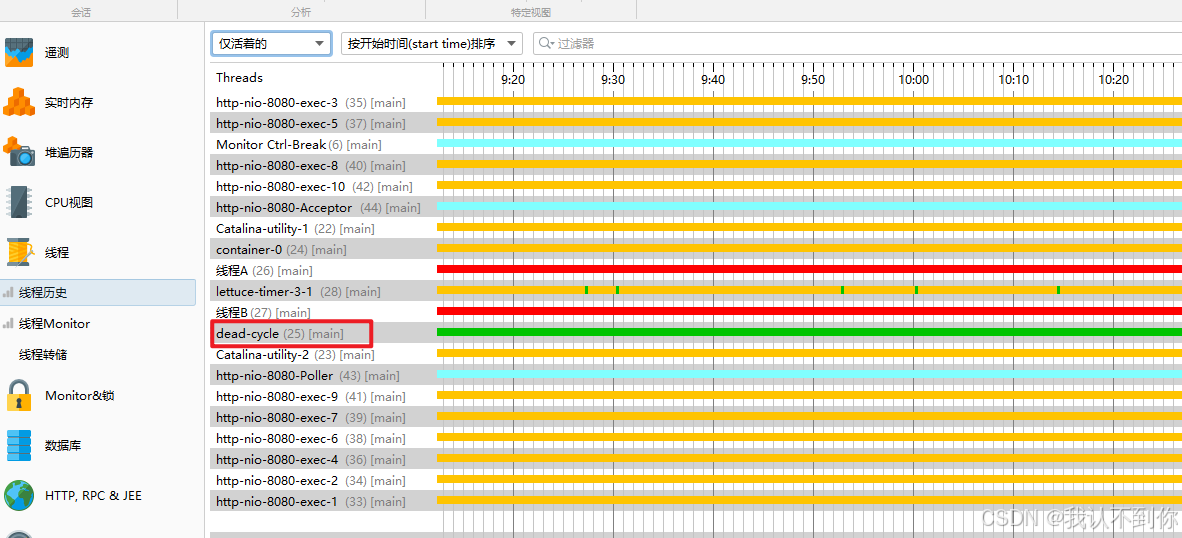
Task: Select the 线程历史 view
Action: 98,293
